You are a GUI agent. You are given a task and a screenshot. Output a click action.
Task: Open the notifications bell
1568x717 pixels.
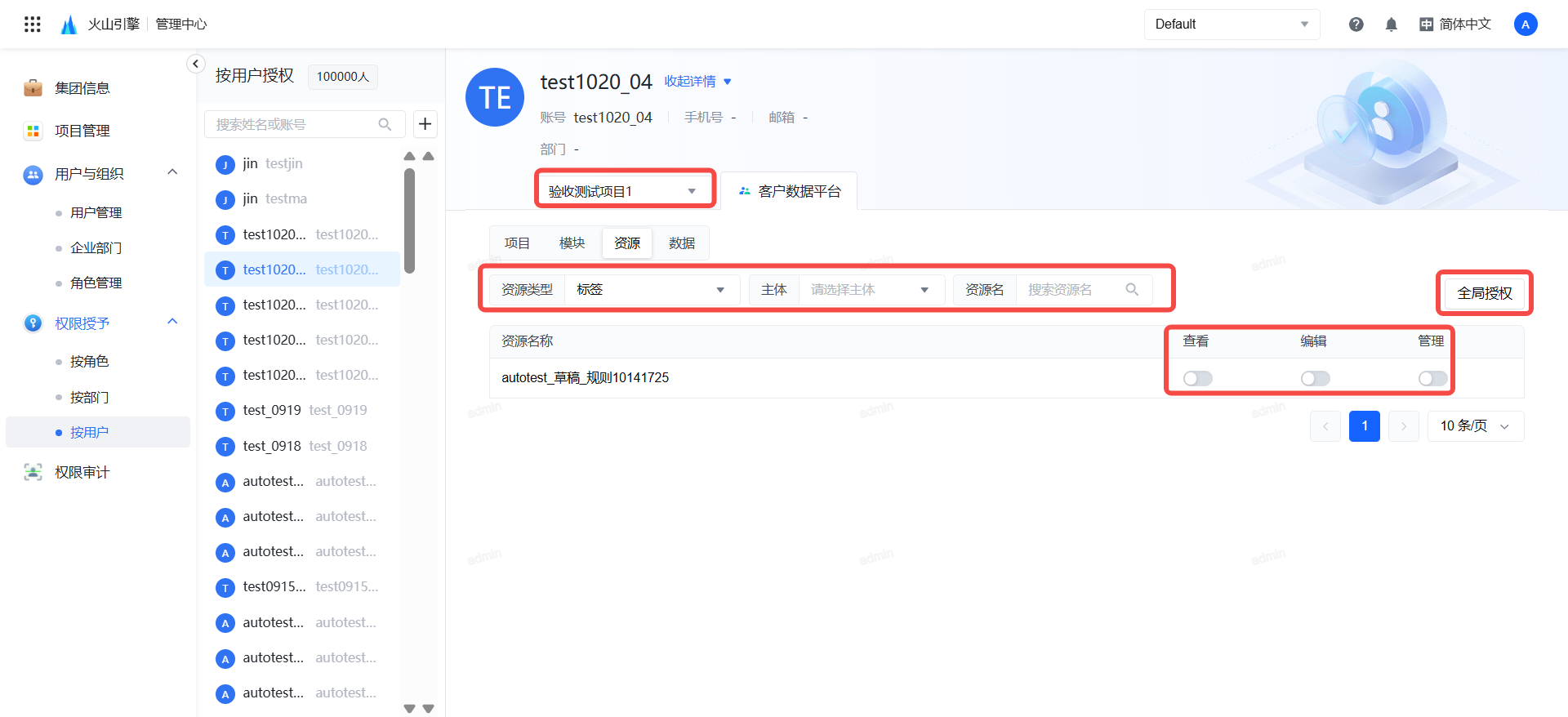(1392, 24)
